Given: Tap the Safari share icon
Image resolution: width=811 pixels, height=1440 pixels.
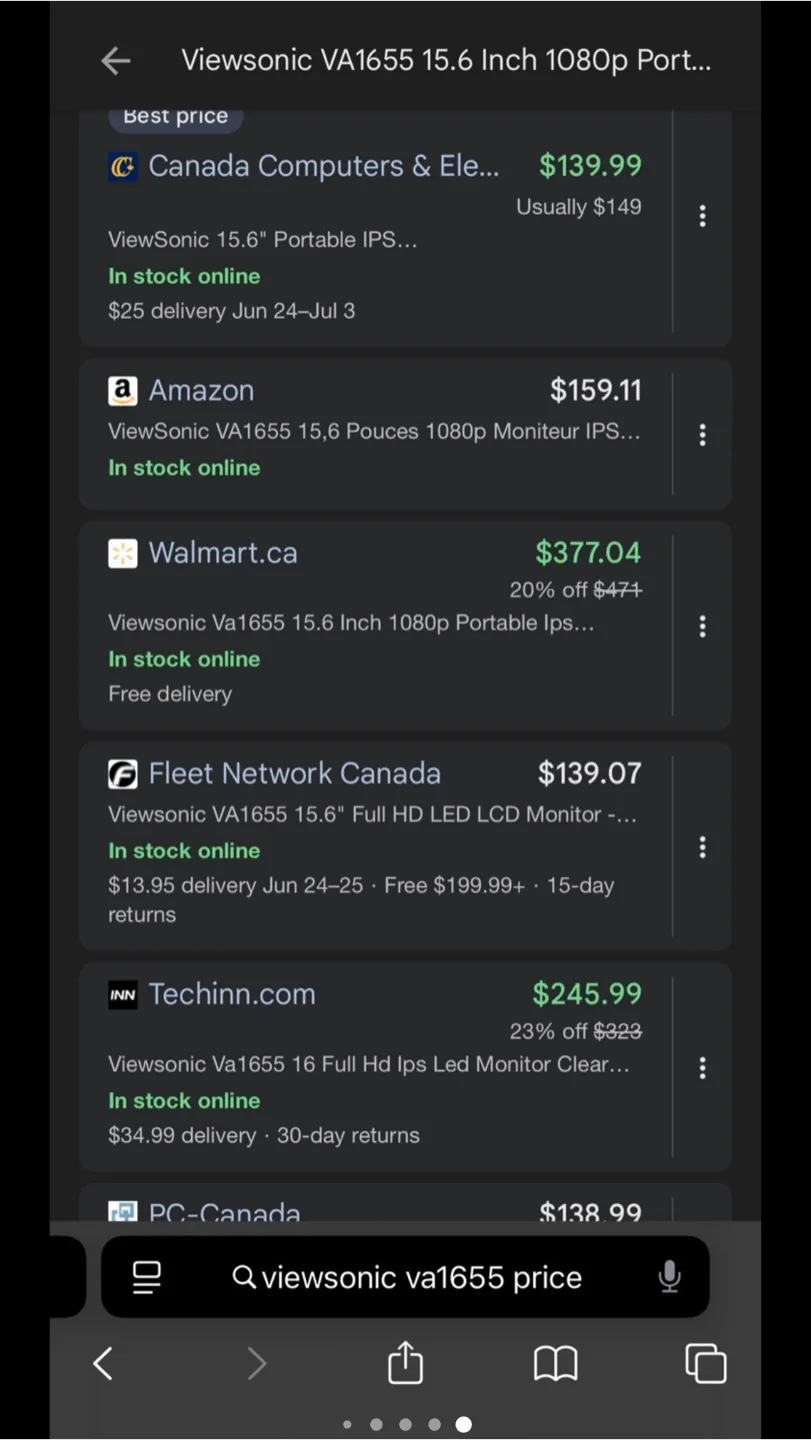Looking at the screenshot, I should coord(405,1363).
